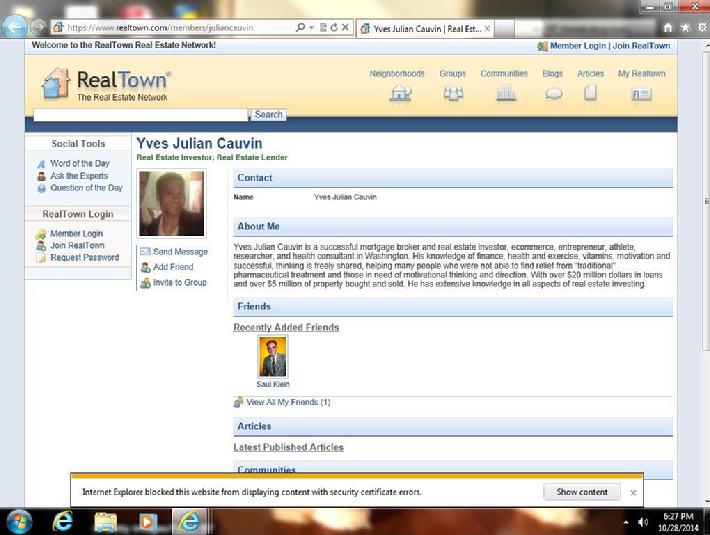Click the Blogs menu label
This screenshot has height=535, width=710.
tap(552, 73)
